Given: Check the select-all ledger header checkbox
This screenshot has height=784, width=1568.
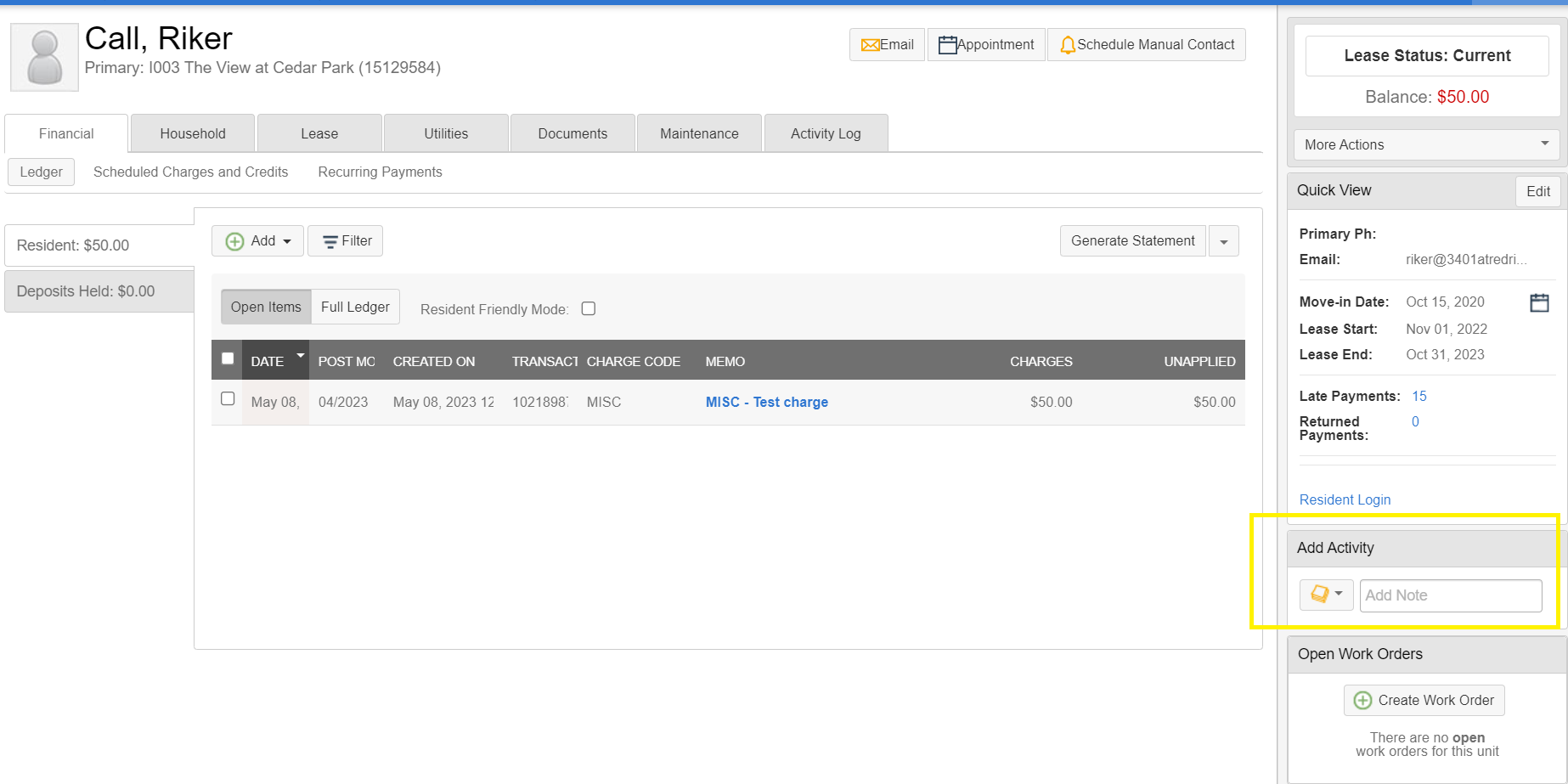Looking at the screenshot, I should click(x=228, y=358).
